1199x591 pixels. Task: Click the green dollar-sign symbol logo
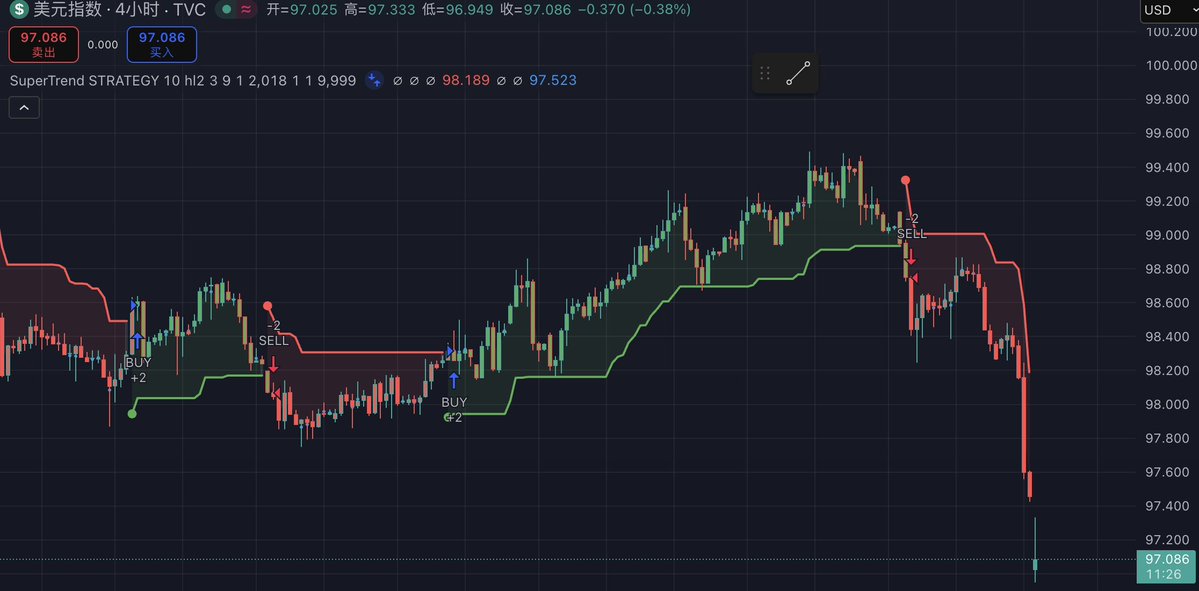(x=18, y=10)
